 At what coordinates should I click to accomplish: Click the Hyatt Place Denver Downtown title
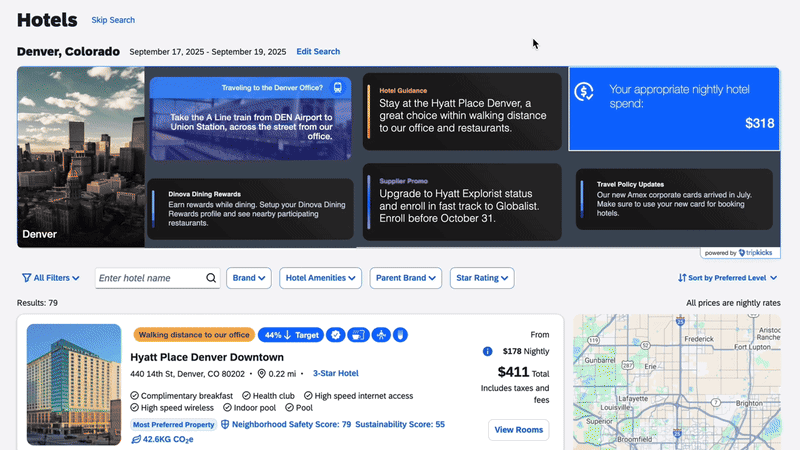[207, 357]
